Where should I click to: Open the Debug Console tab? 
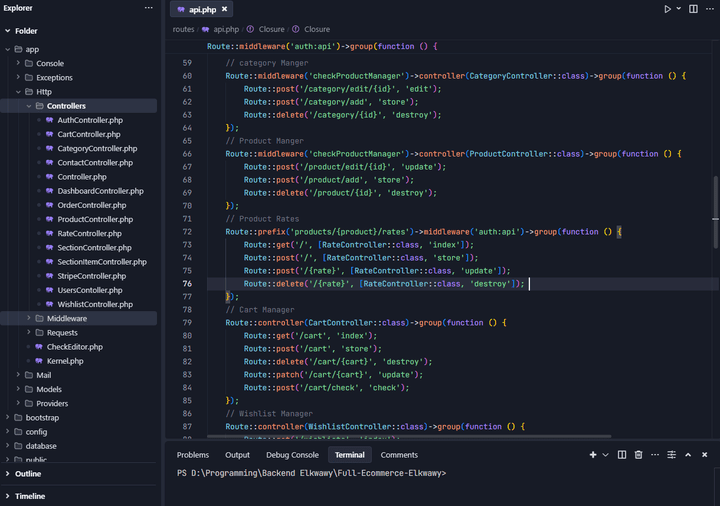click(292, 455)
